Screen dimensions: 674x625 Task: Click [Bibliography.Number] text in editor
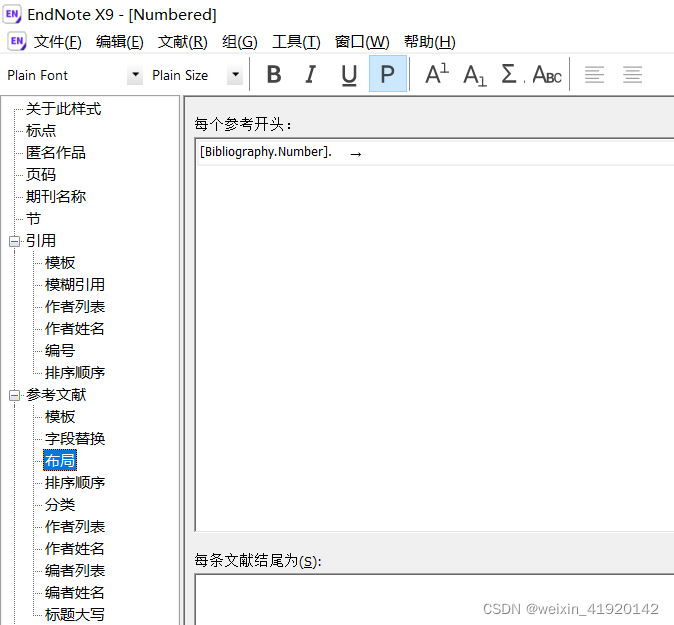[264, 152]
